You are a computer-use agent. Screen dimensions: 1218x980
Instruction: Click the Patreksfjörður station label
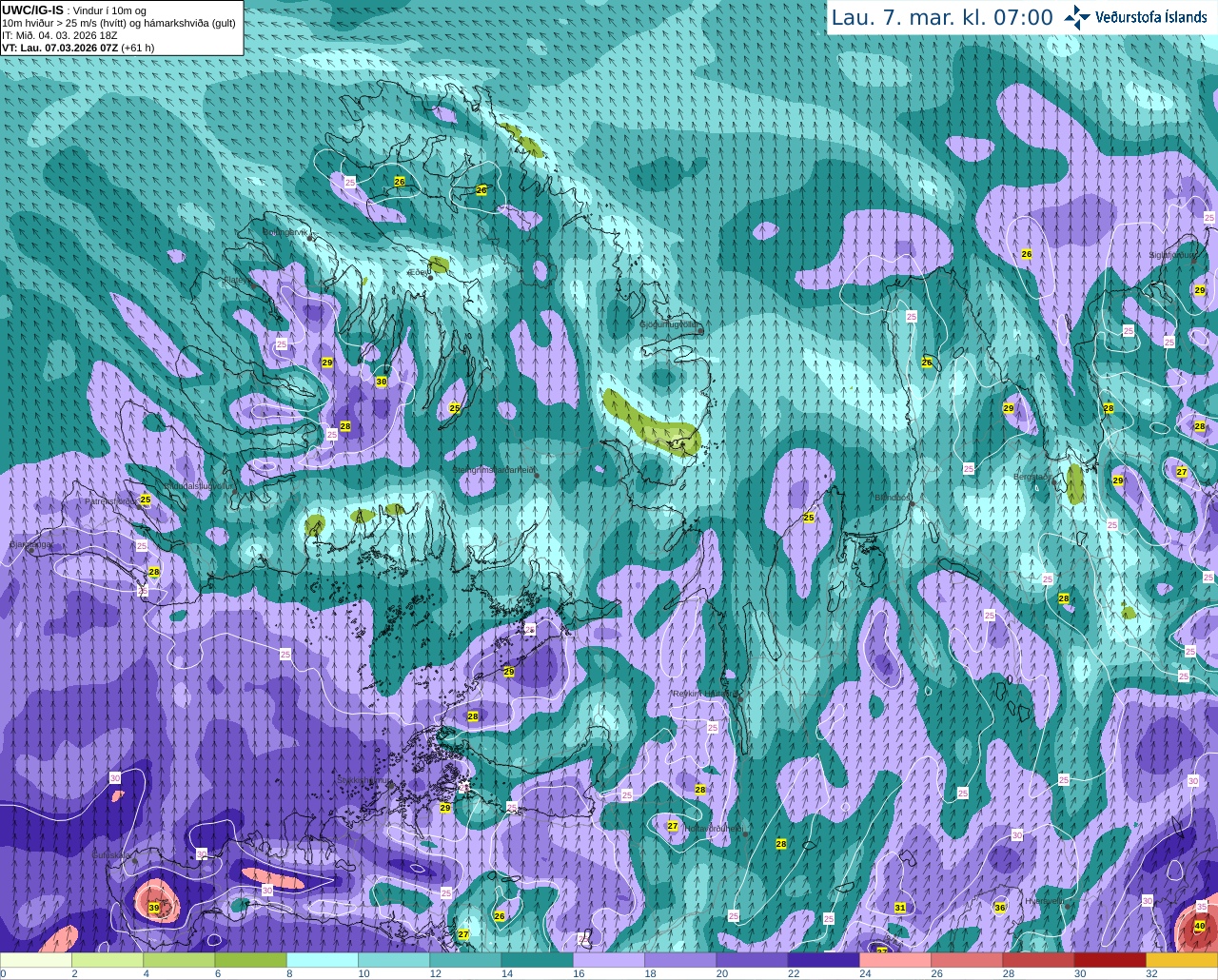tap(113, 500)
